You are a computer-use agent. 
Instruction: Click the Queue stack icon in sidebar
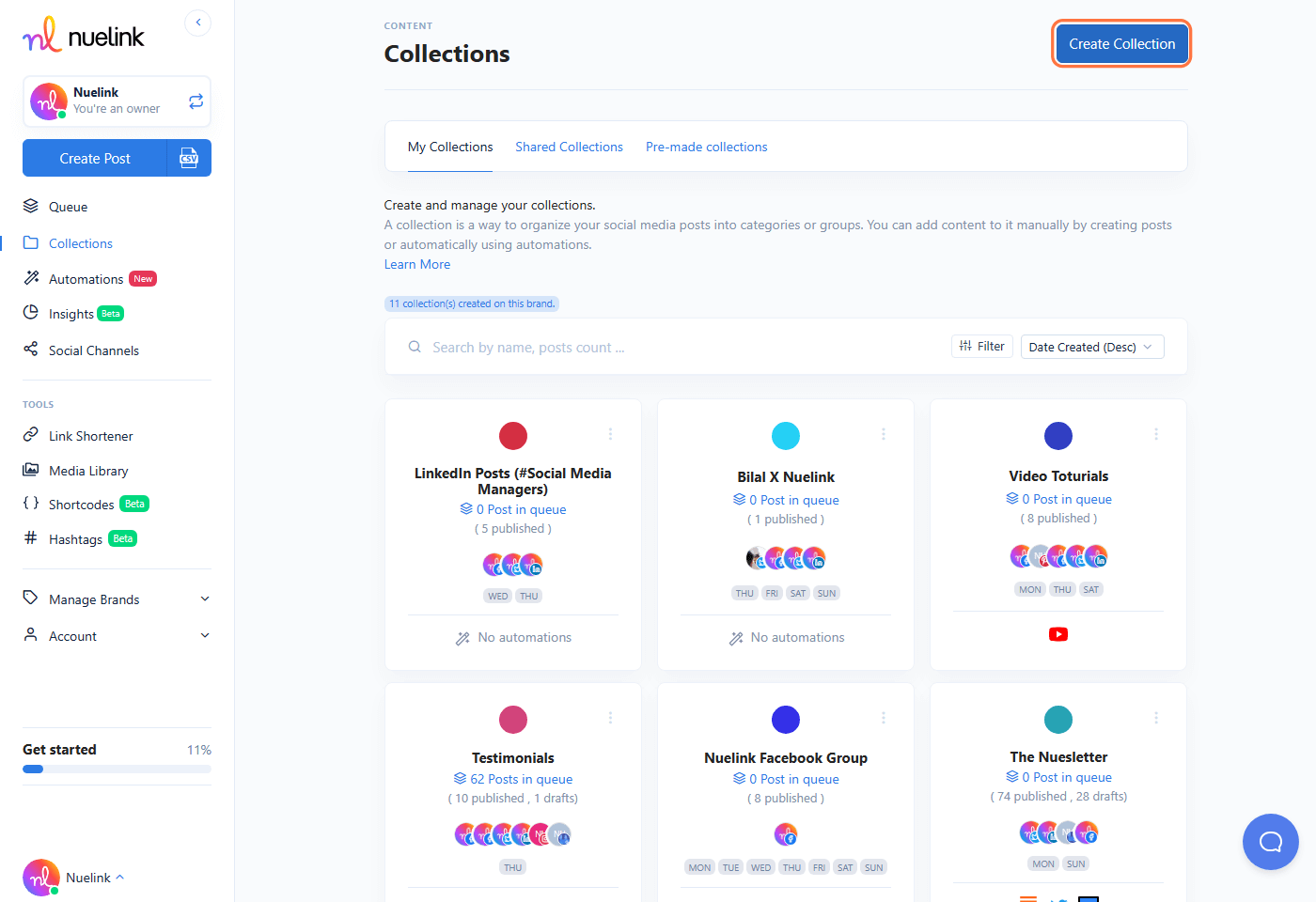click(x=31, y=206)
